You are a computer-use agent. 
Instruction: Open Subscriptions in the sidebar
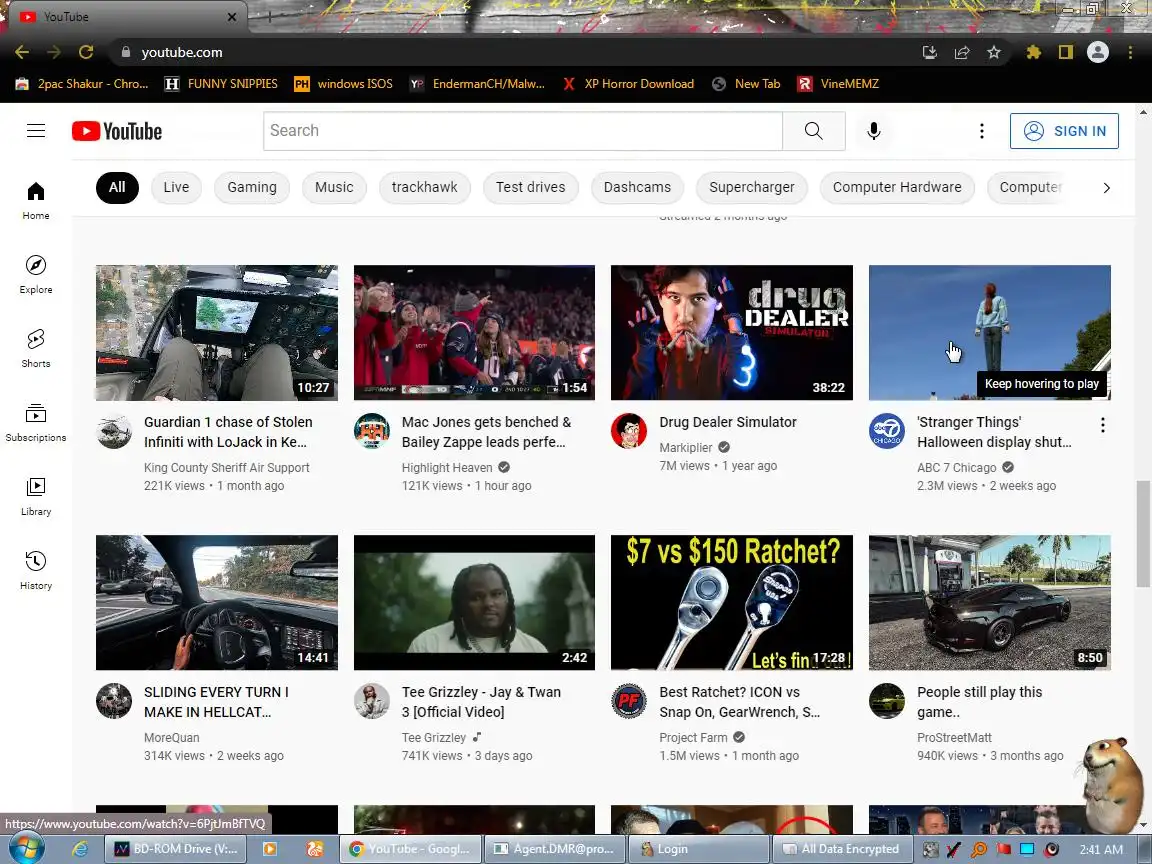(36, 423)
